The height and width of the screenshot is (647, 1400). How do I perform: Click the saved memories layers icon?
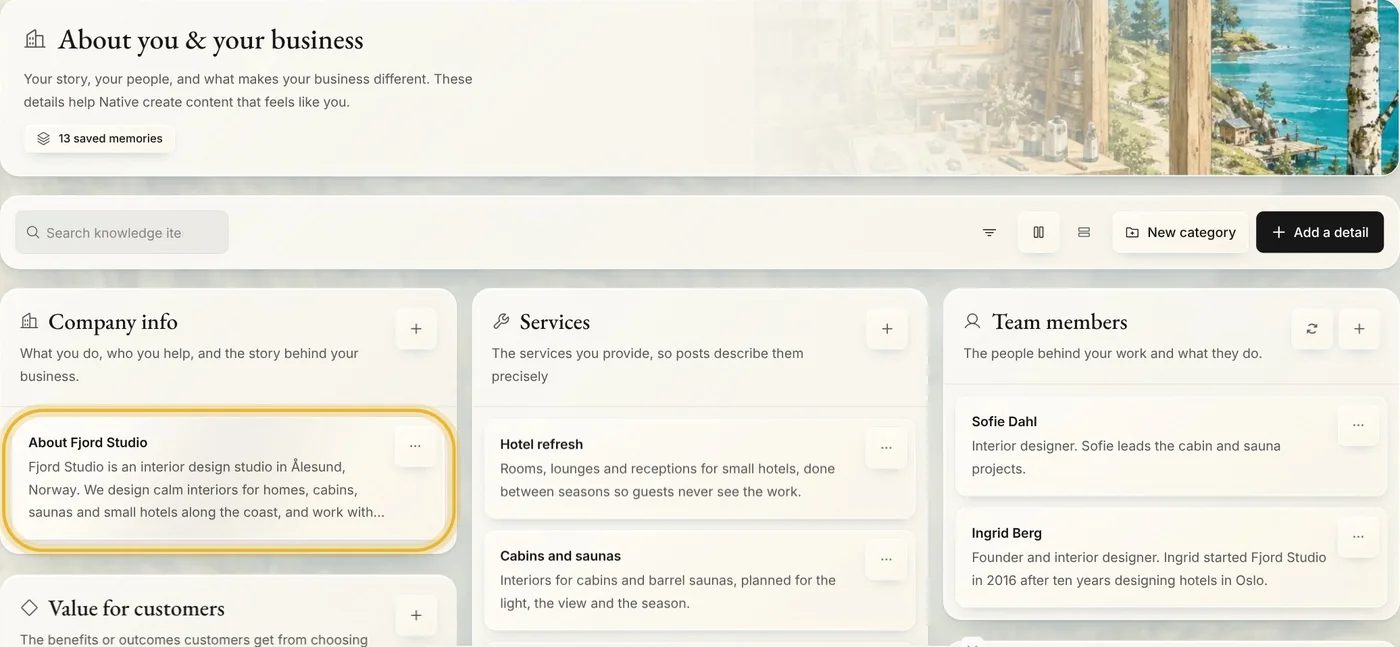[43, 139]
